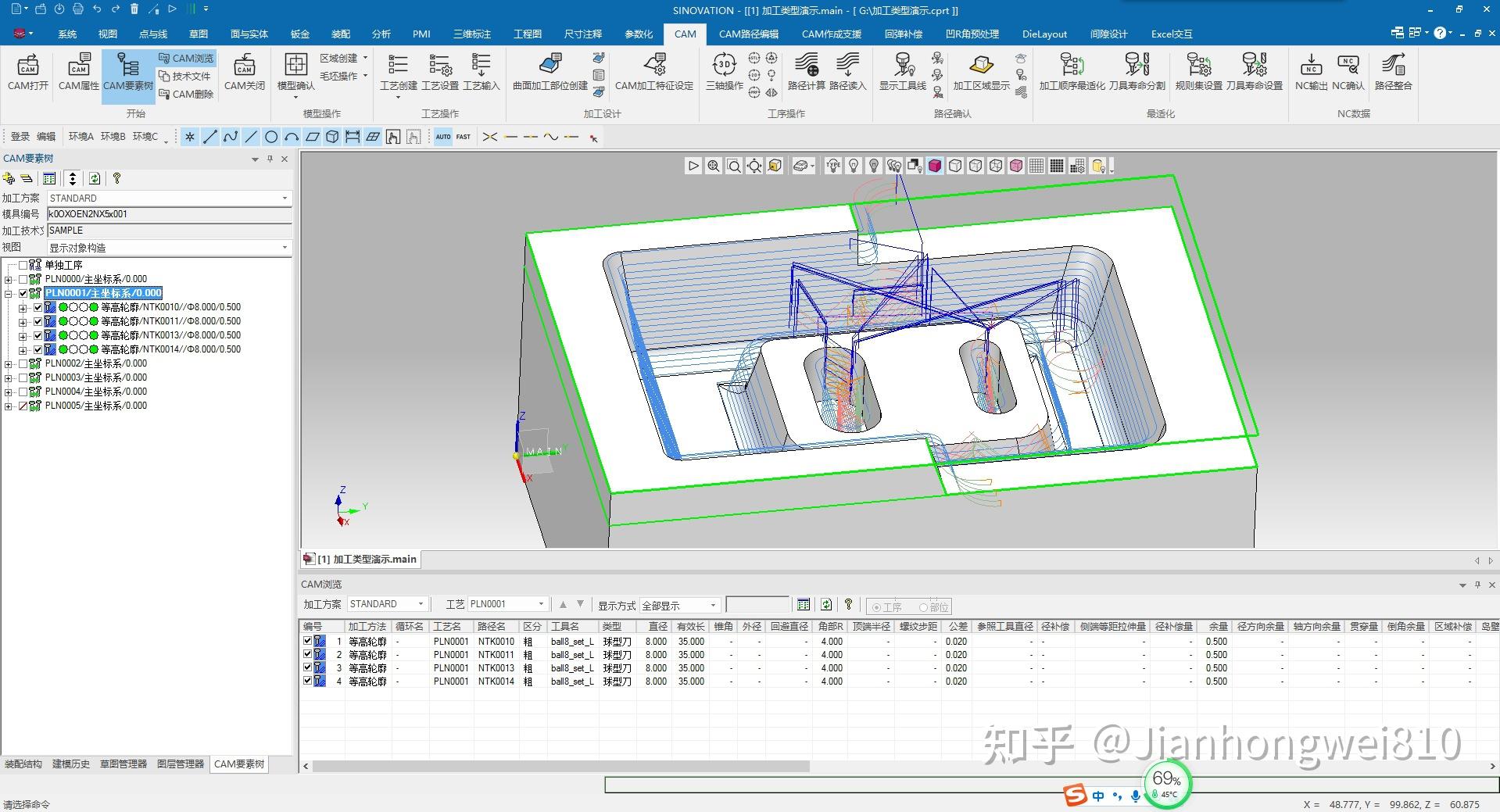Screen dimensions: 1500x812
Task: Click the 环境A toolbar button
Action: 81,137
